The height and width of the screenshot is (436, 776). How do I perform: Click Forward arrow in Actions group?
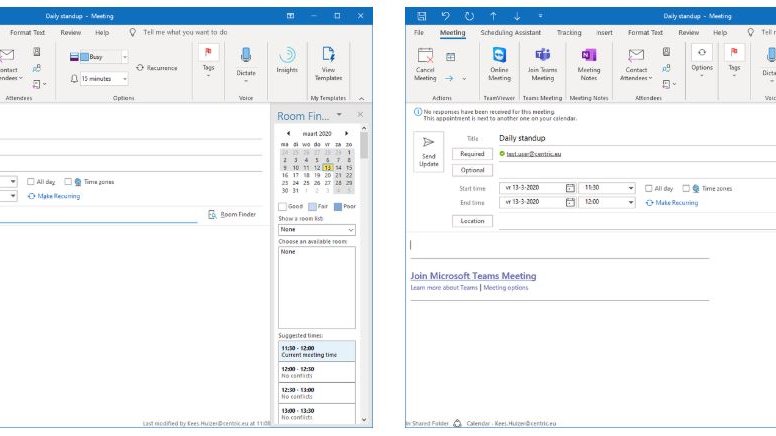[449, 78]
